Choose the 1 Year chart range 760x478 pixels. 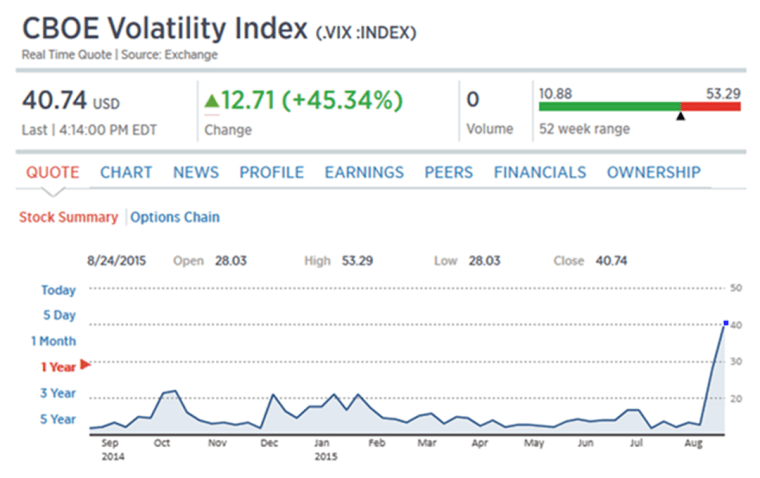(x=58, y=367)
